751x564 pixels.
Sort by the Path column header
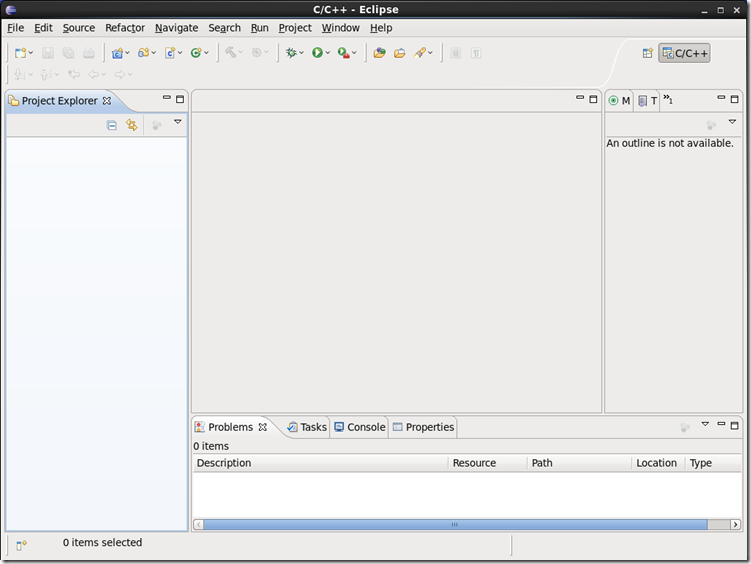click(579, 463)
